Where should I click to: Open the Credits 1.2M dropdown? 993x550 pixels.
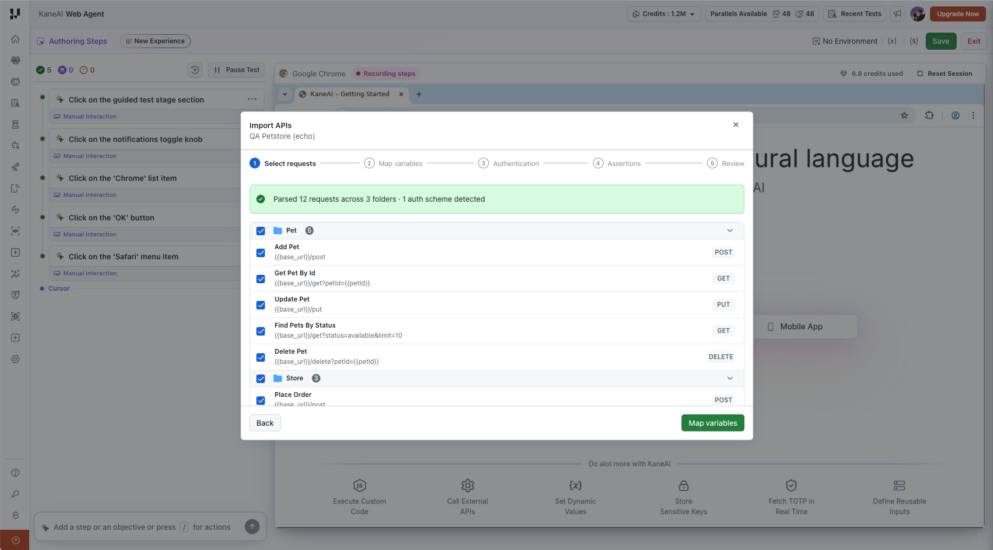(664, 14)
